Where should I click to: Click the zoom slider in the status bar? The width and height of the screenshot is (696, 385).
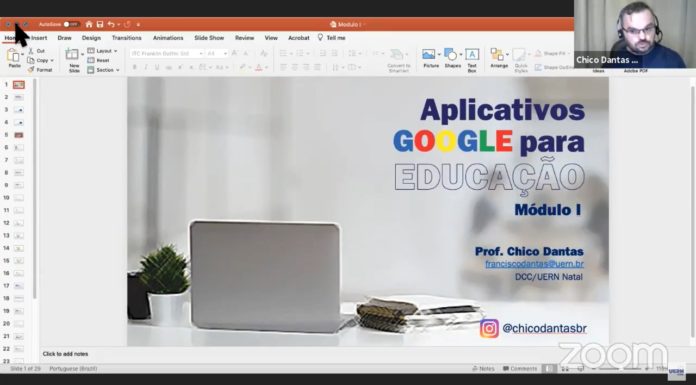[x=621, y=369]
